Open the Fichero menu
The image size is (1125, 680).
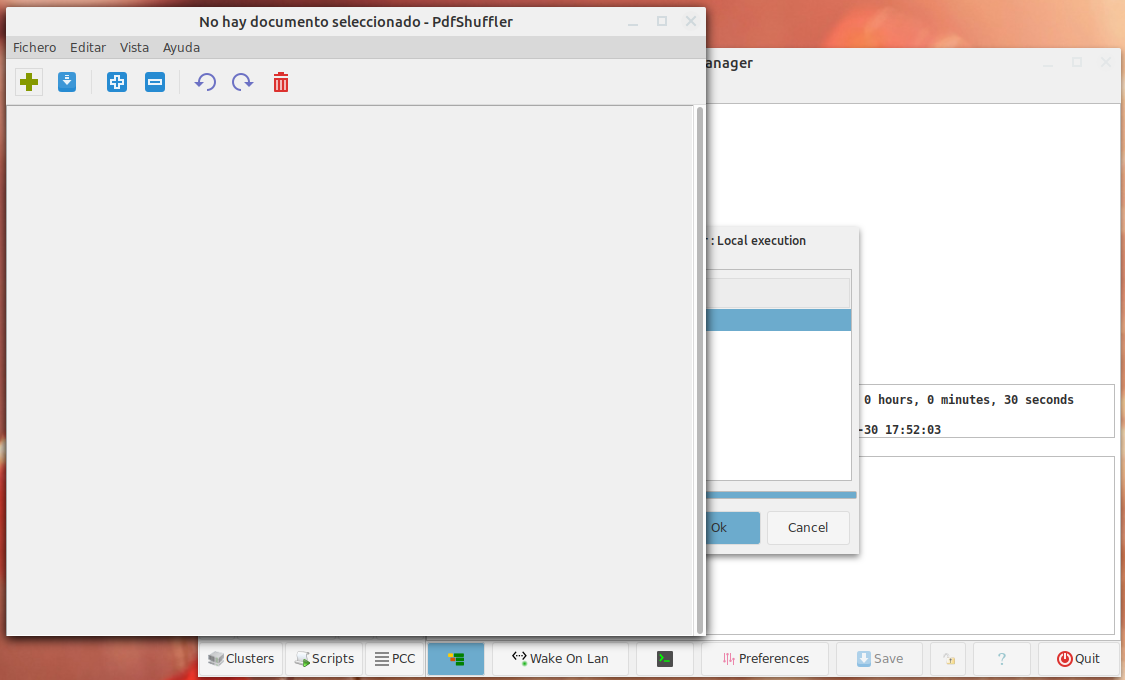34,47
